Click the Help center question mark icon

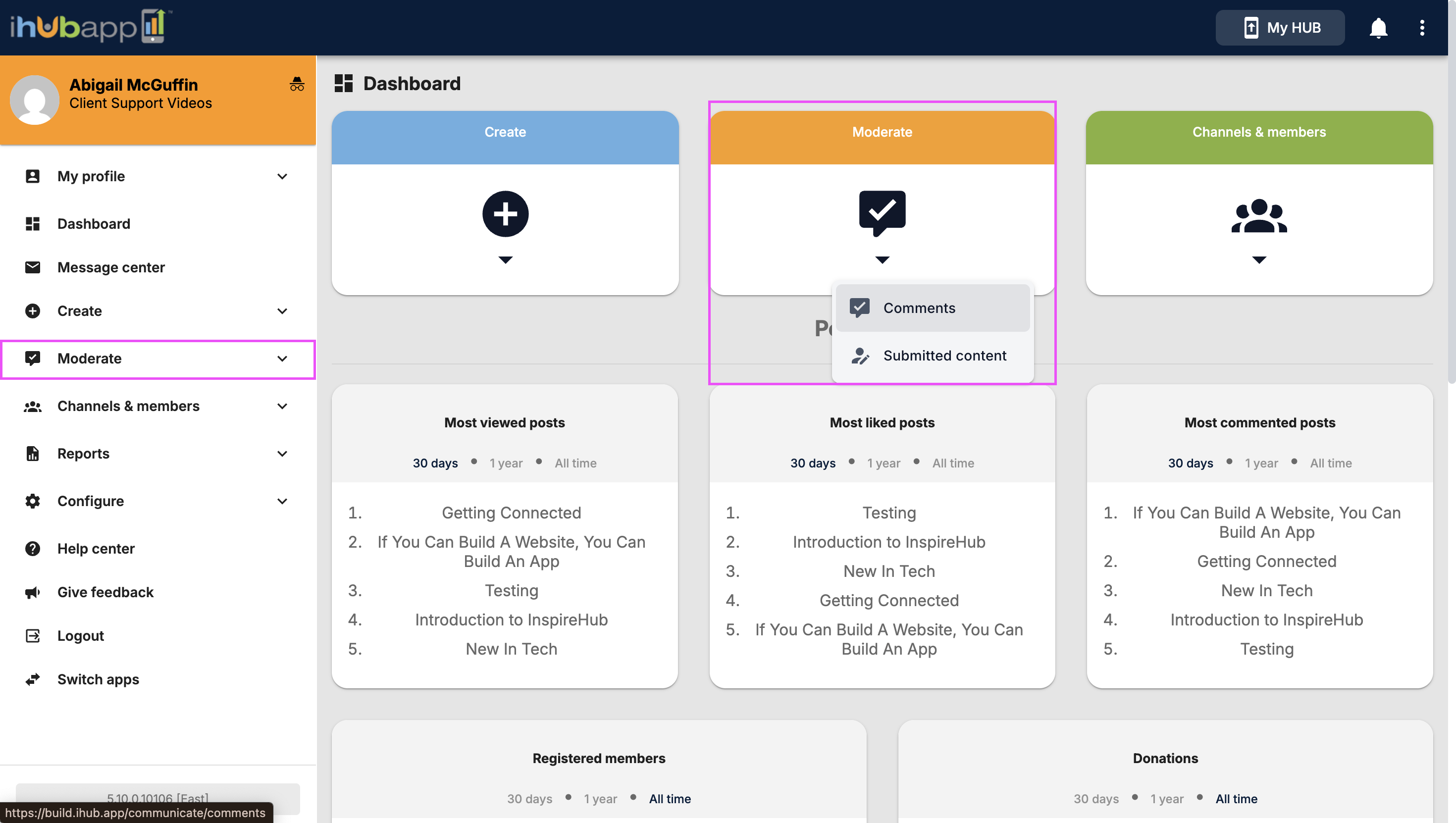click(x=33, y=548)
